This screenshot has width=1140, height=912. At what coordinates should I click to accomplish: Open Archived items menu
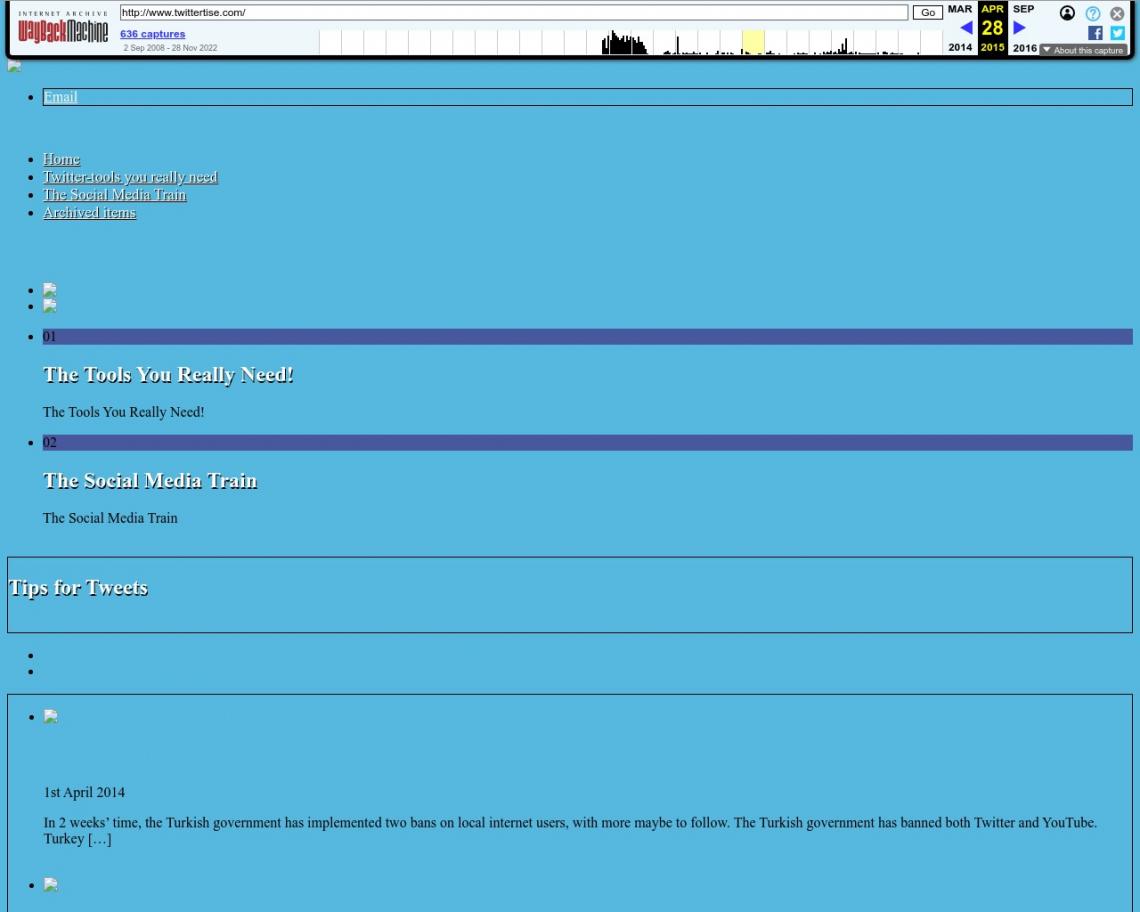point(89,212)
